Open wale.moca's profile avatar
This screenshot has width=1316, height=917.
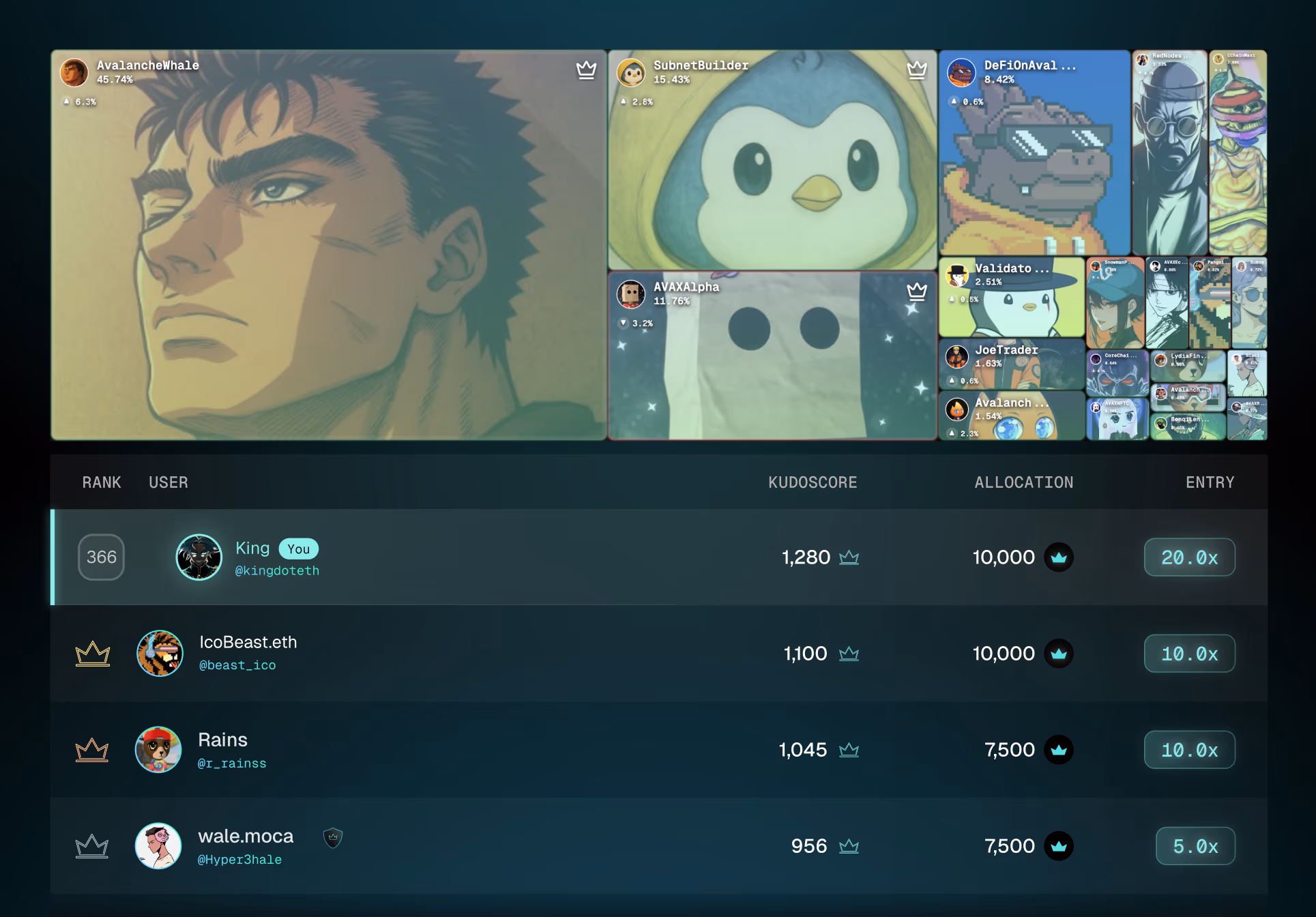[158, 845]
